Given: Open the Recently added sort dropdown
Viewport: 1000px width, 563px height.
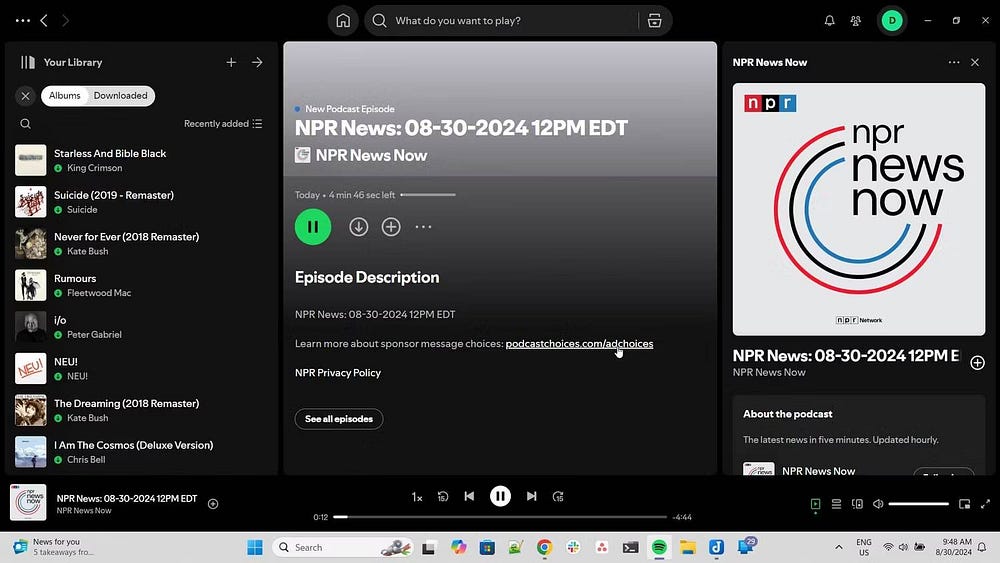Looking at the screenshot, I should pyautogui.click(x=223, y=124).
